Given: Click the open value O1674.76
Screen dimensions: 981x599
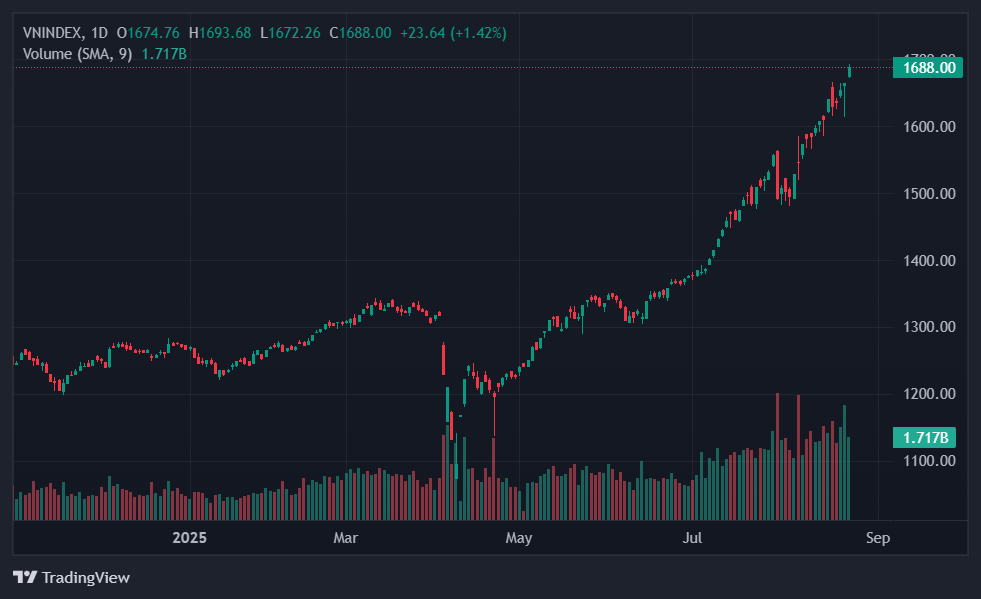Looking at the screenshot, I should tap(148, 33).
